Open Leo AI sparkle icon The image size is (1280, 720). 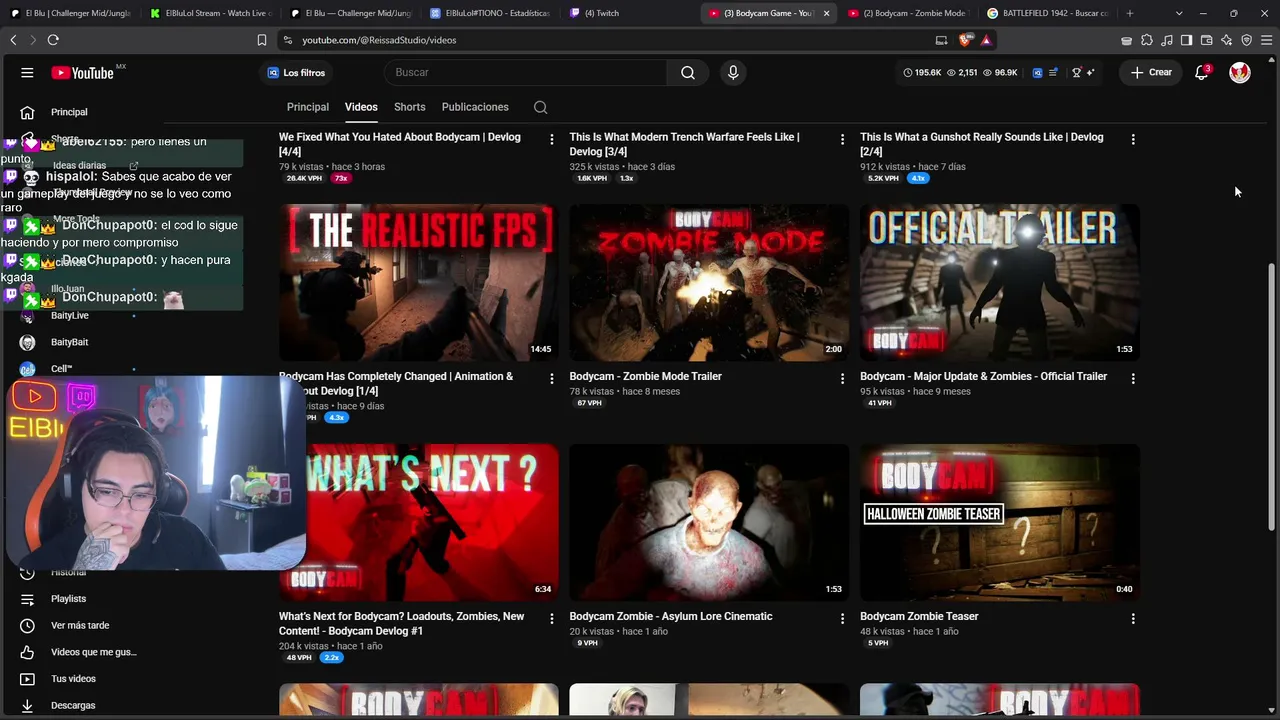pos(1226,40)
